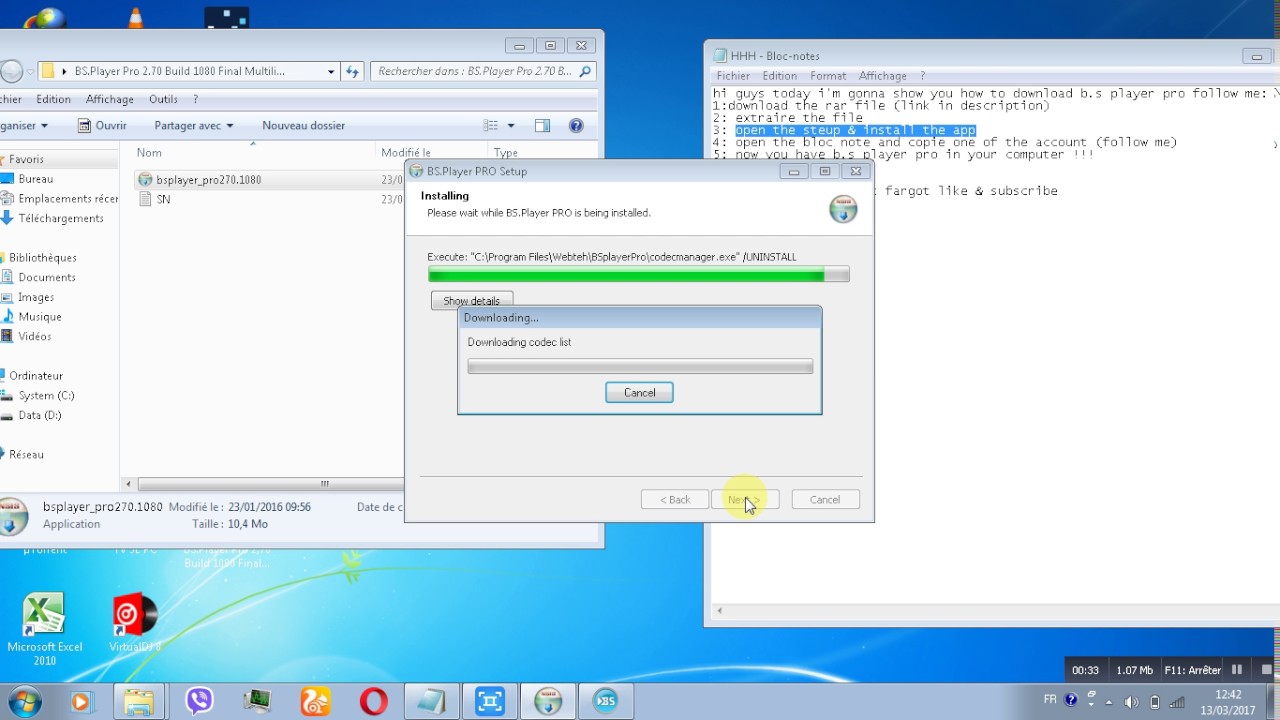Refresh the Explorer folder location
The height and width of the screenshot is (720, 1280).
tap(352, 71)
